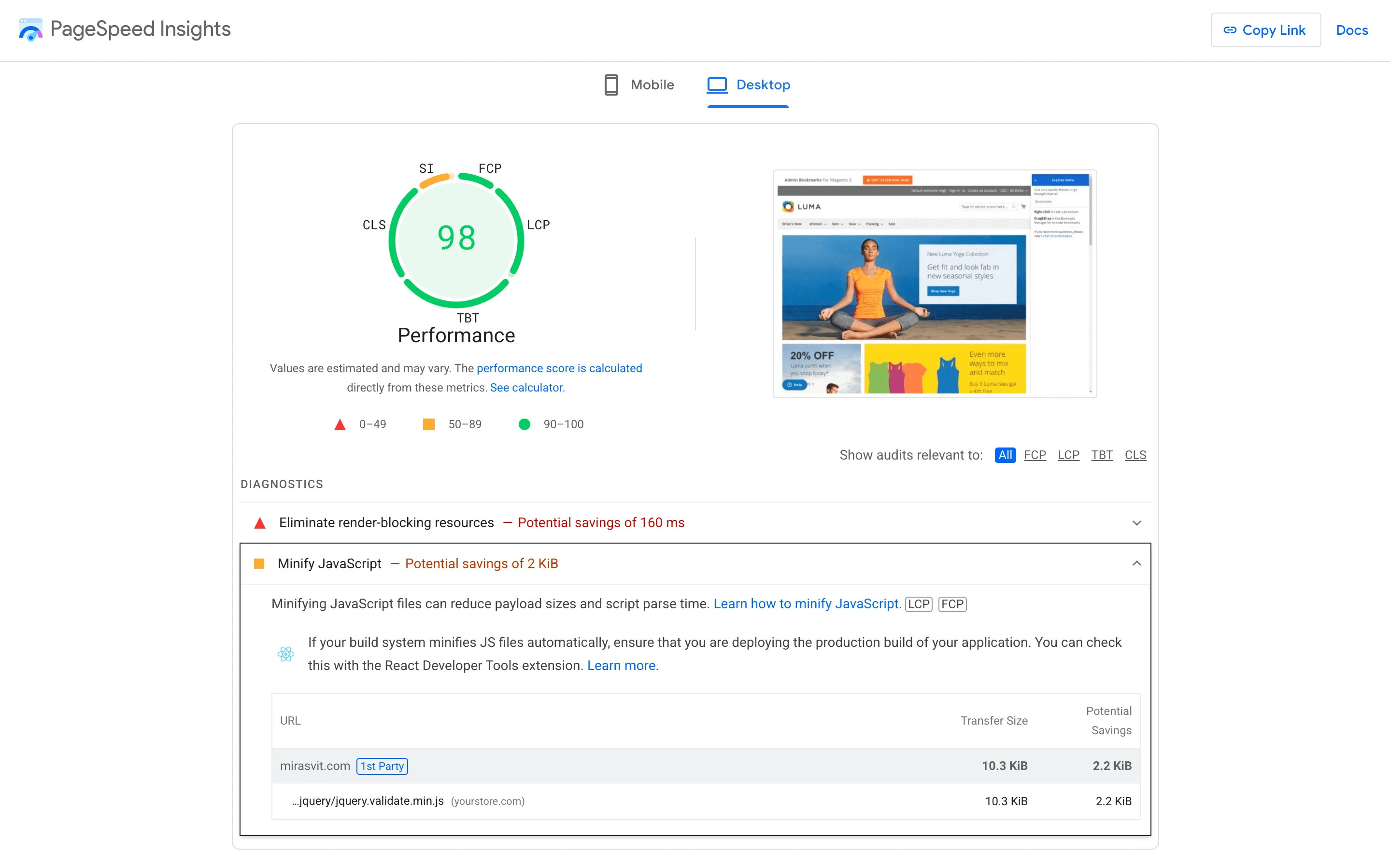This screenshot has width=1390, height=868.
Task: Click the React logo beside the framework tip
Action: (x=285, y=653)
